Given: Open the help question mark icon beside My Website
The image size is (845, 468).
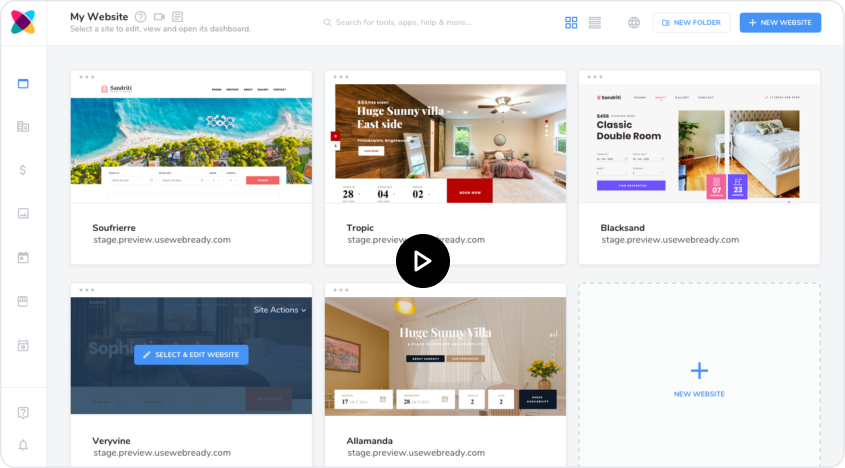Looking at the screenshot, I should click(x=140, y=17).
